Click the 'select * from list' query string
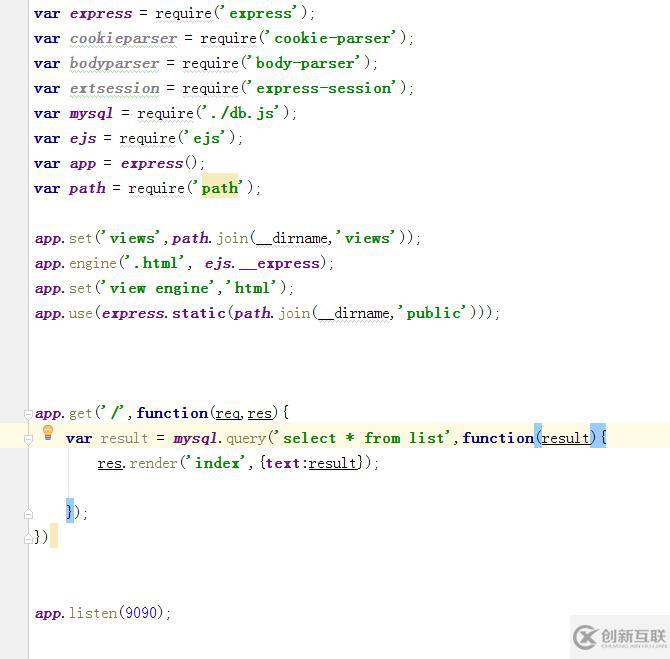Screen dimensions: 670x659 pyautogui.click(x=363, y=438)
